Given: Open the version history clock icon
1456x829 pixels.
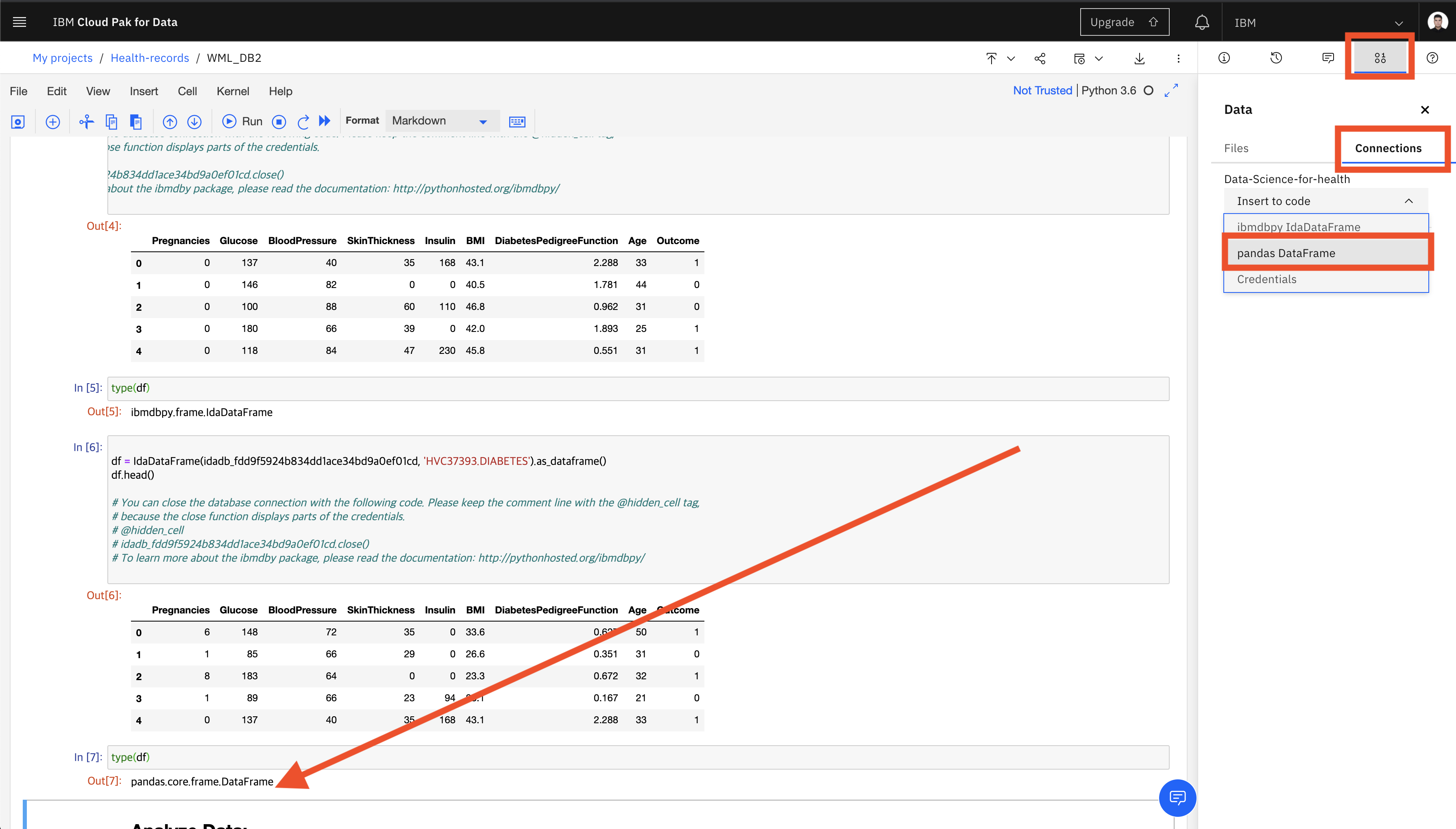Looking at the screenshot, I should (1275, 57).
